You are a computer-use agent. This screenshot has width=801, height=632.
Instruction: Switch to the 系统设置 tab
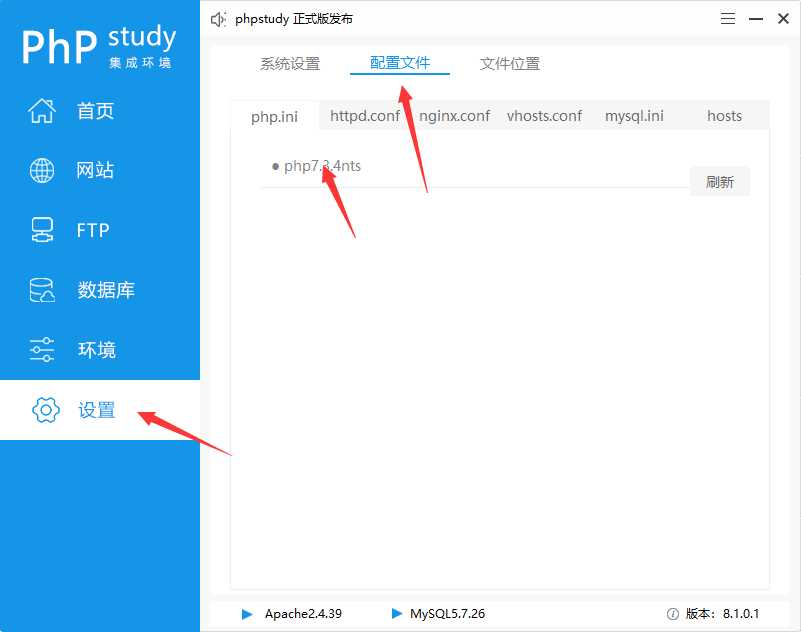[290, 63]
